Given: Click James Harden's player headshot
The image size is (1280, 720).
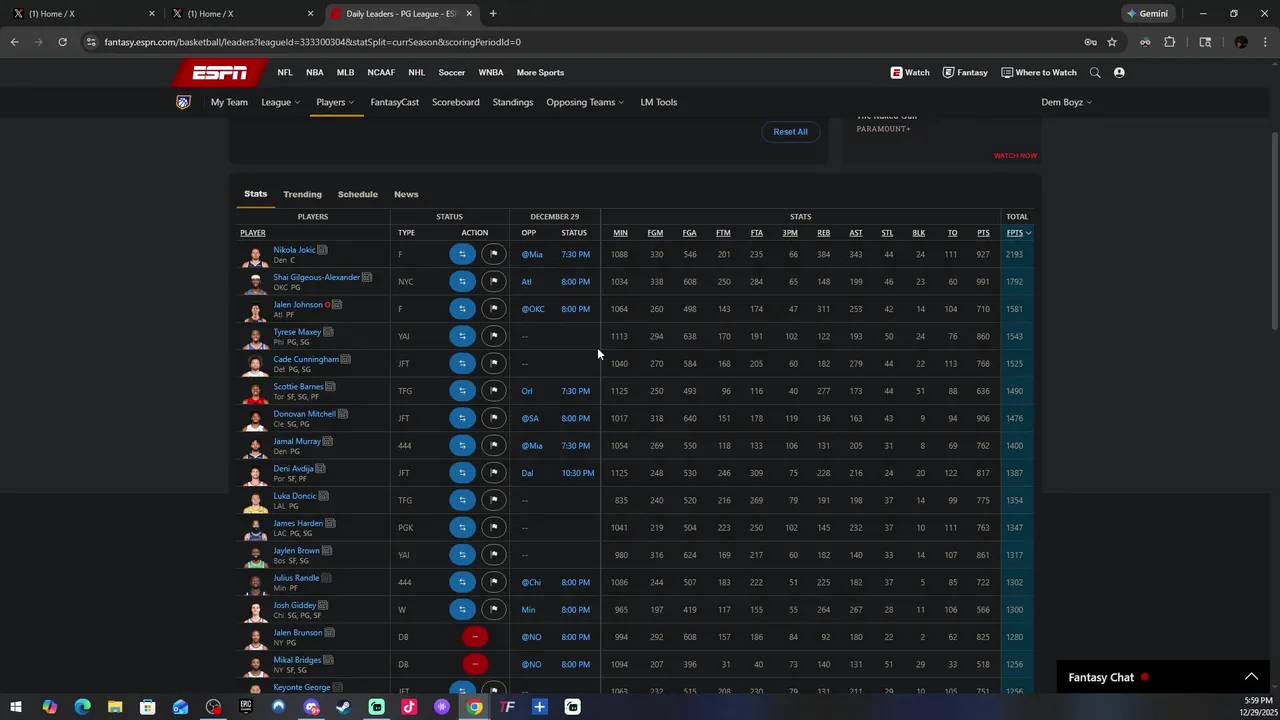Looking at the screenshot, I should click(x=255, y=529).
